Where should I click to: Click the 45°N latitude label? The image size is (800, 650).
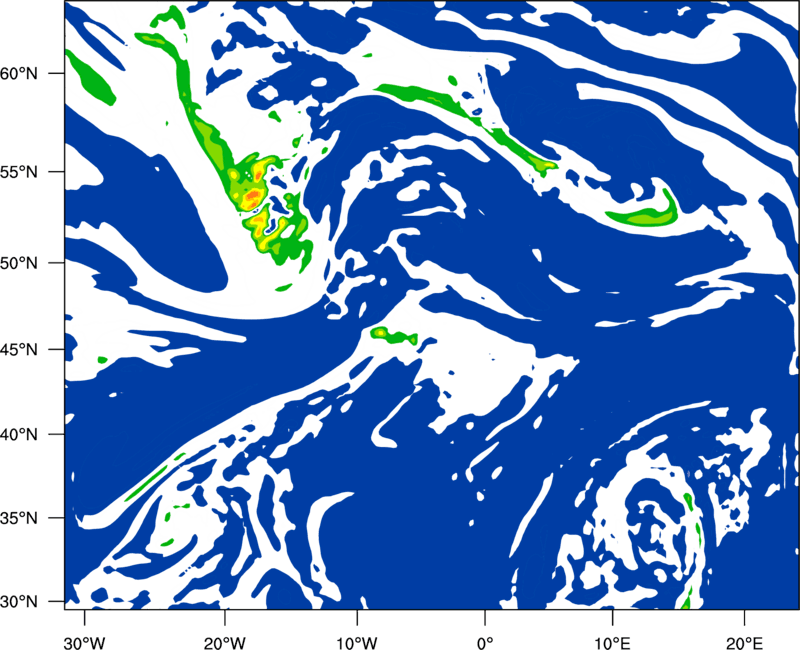pos(19,349)
